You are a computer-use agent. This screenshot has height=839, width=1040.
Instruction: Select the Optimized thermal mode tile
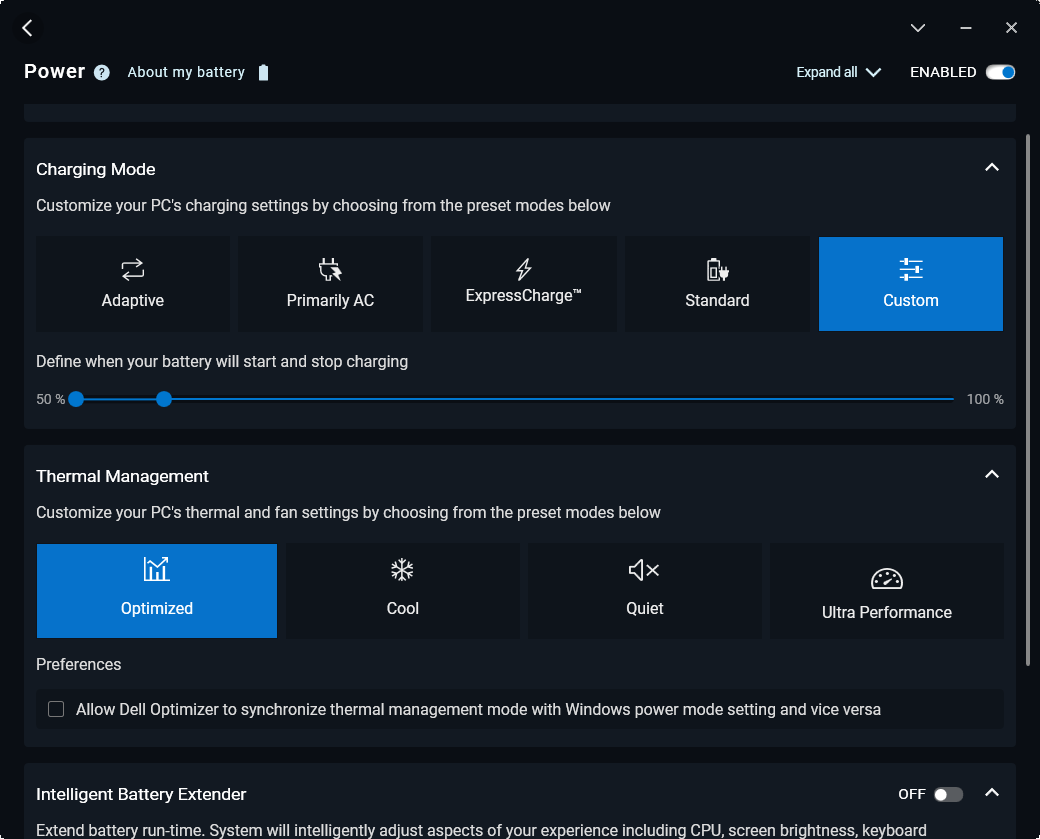tap(157, 590)
